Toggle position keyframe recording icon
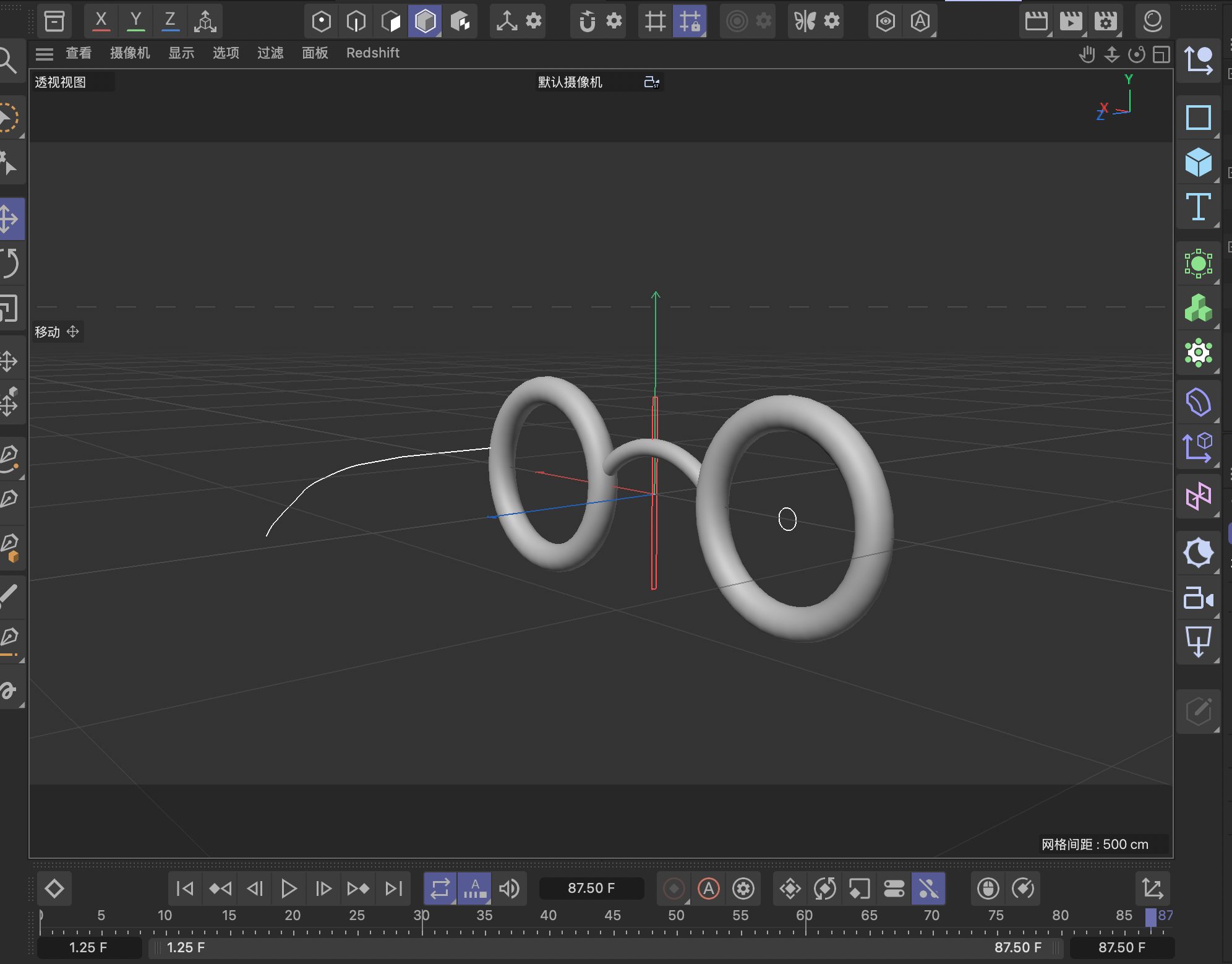The height and width of the screenshot is (964, 1232). pos(790,889)
